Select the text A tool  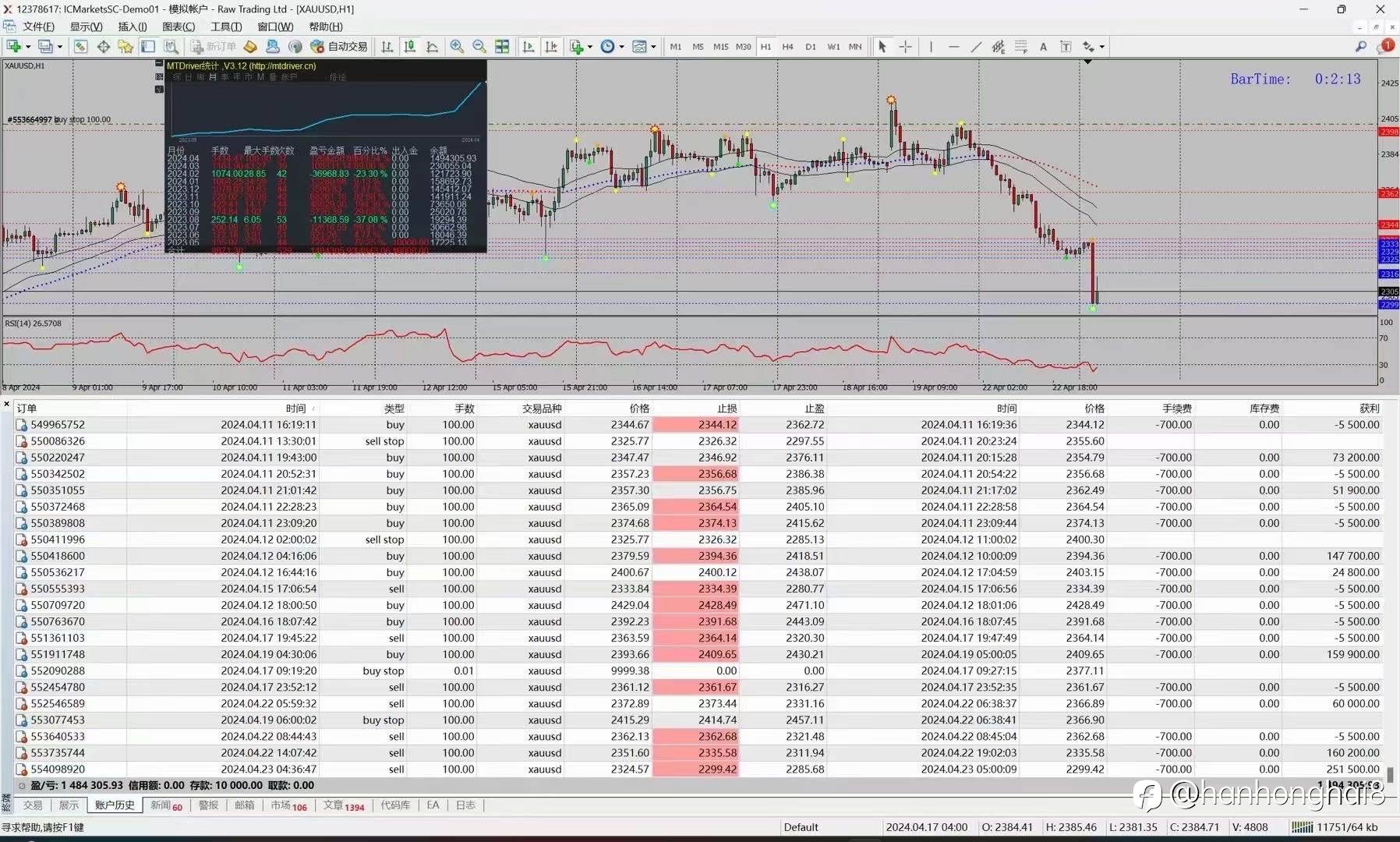(x=1043, y=47)
